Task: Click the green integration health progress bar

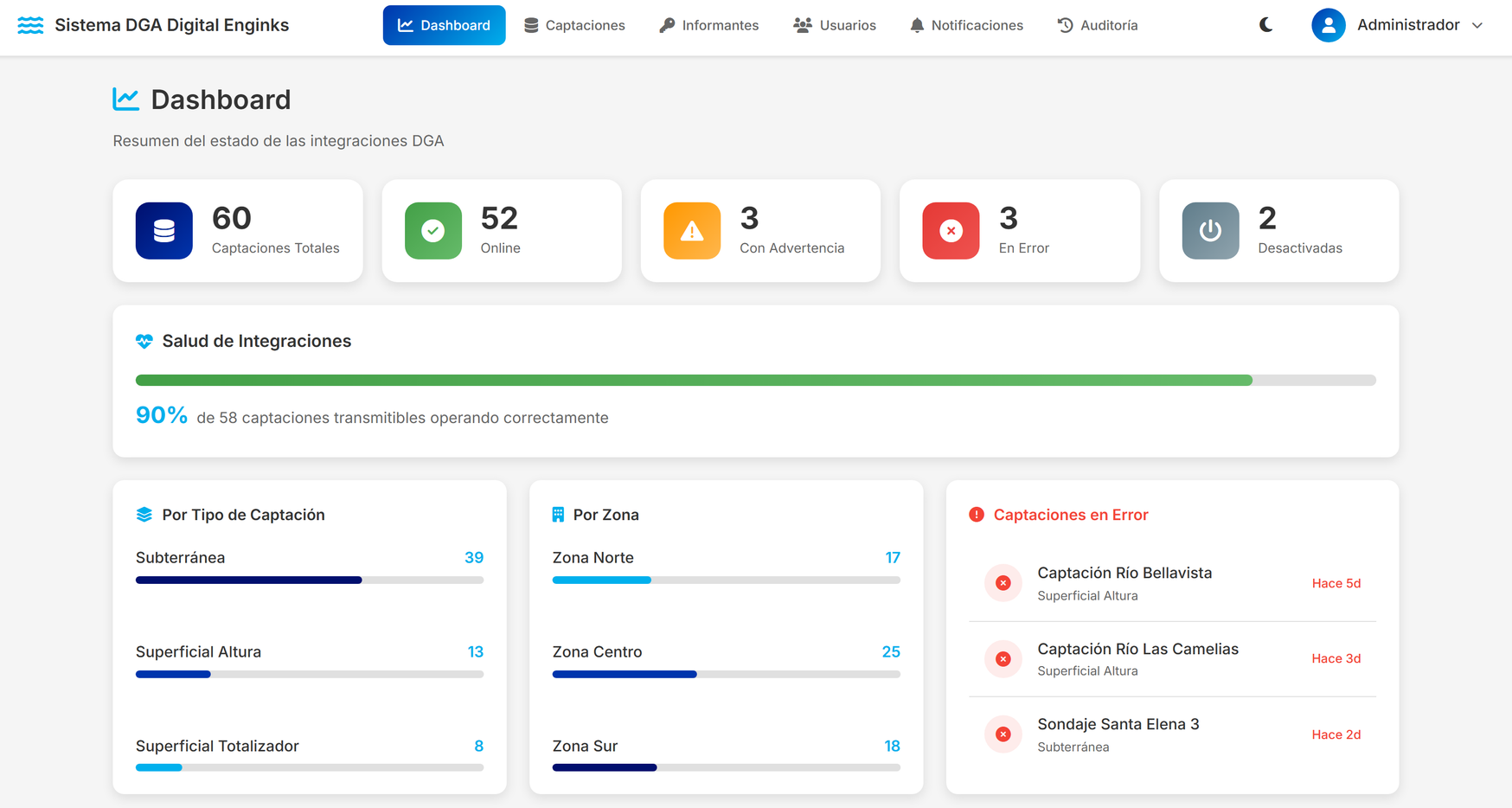Action: click(755, 381)
